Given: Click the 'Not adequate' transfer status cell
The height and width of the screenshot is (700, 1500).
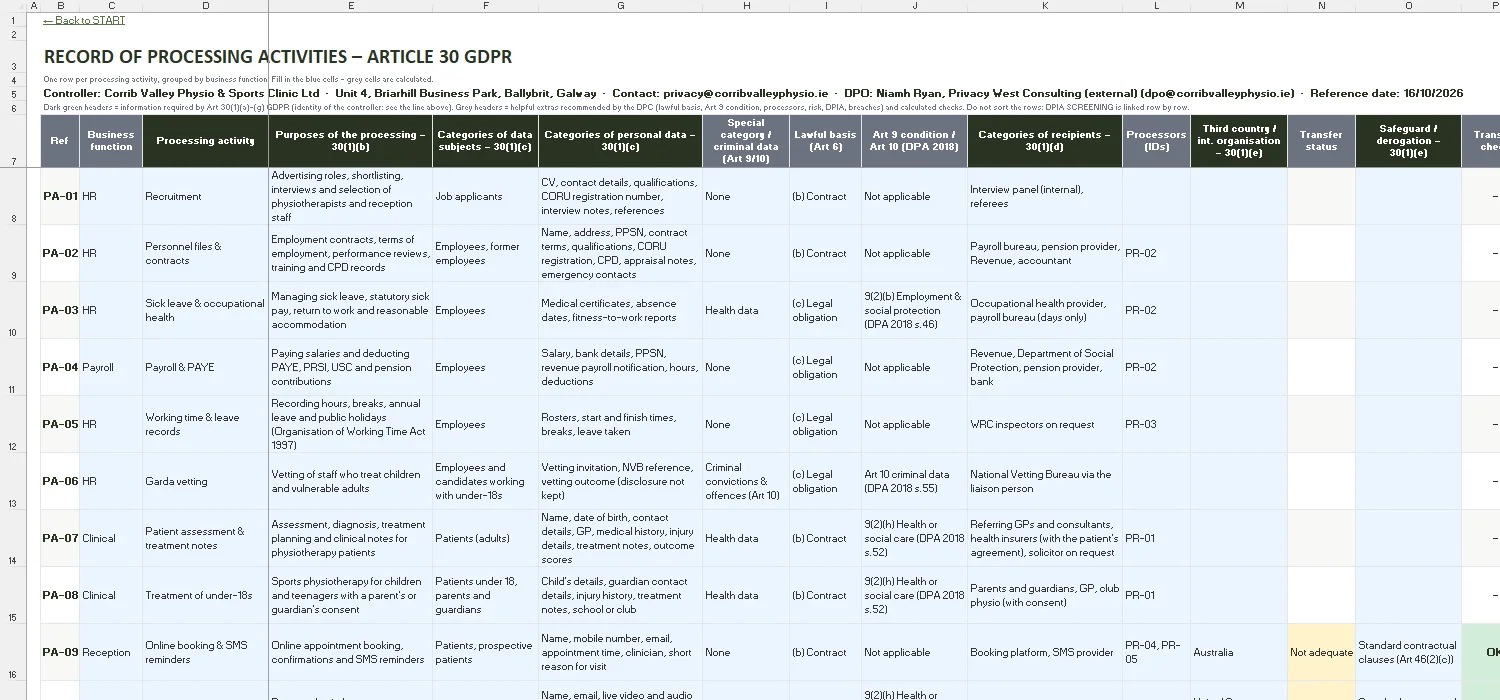Looking at the screenshot, I should tap(1321, 652).
